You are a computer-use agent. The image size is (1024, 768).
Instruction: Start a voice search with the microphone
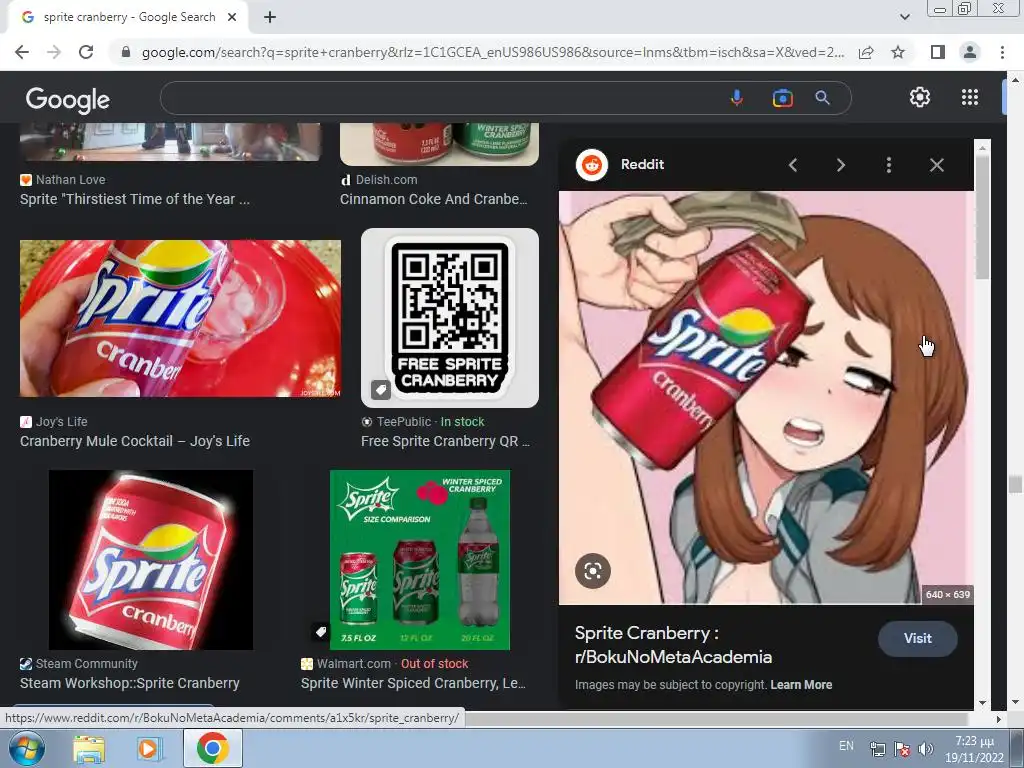pos(737,98)
